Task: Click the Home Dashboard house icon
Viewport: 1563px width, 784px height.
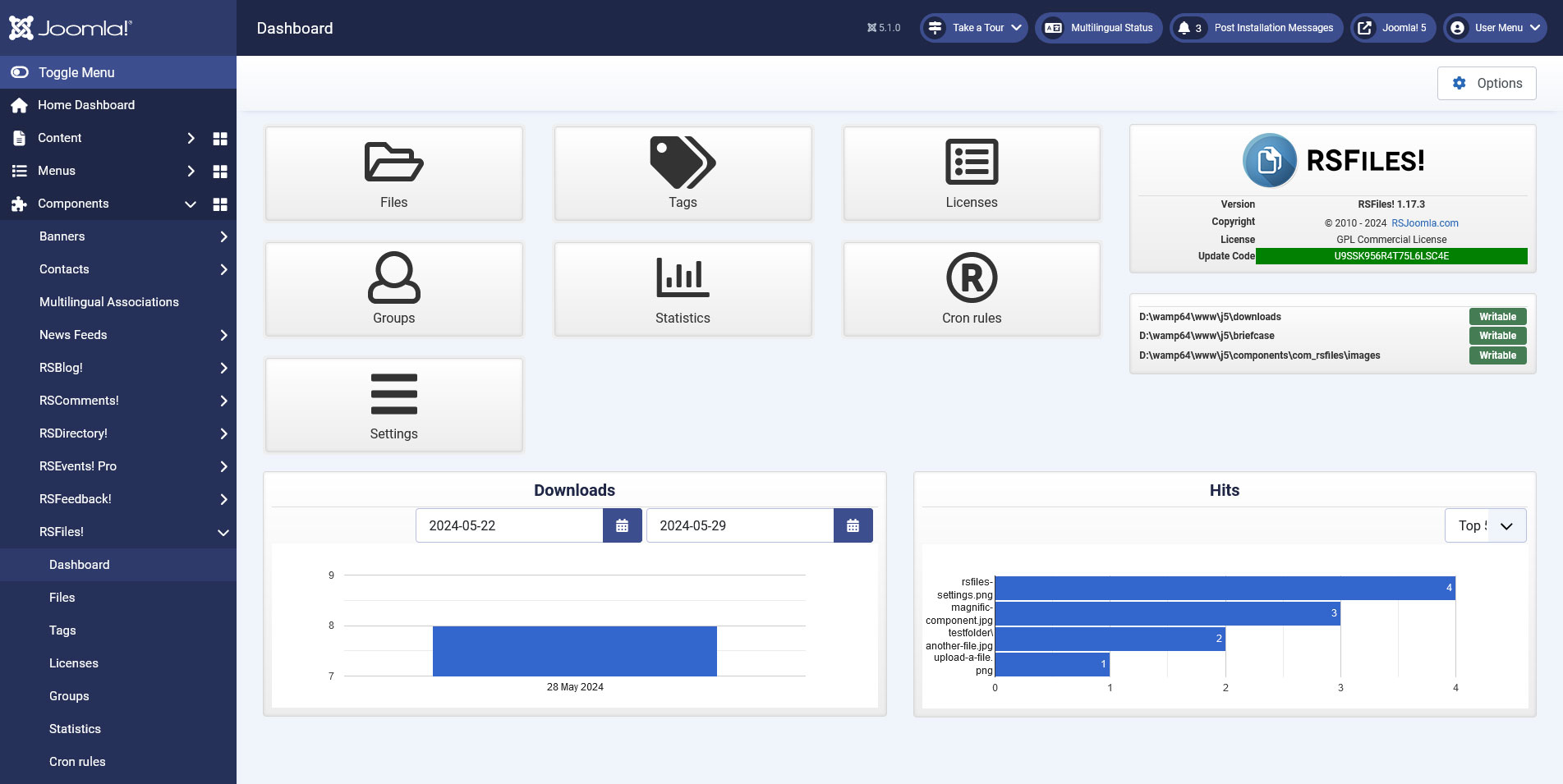Action: [x=19, y=105]
